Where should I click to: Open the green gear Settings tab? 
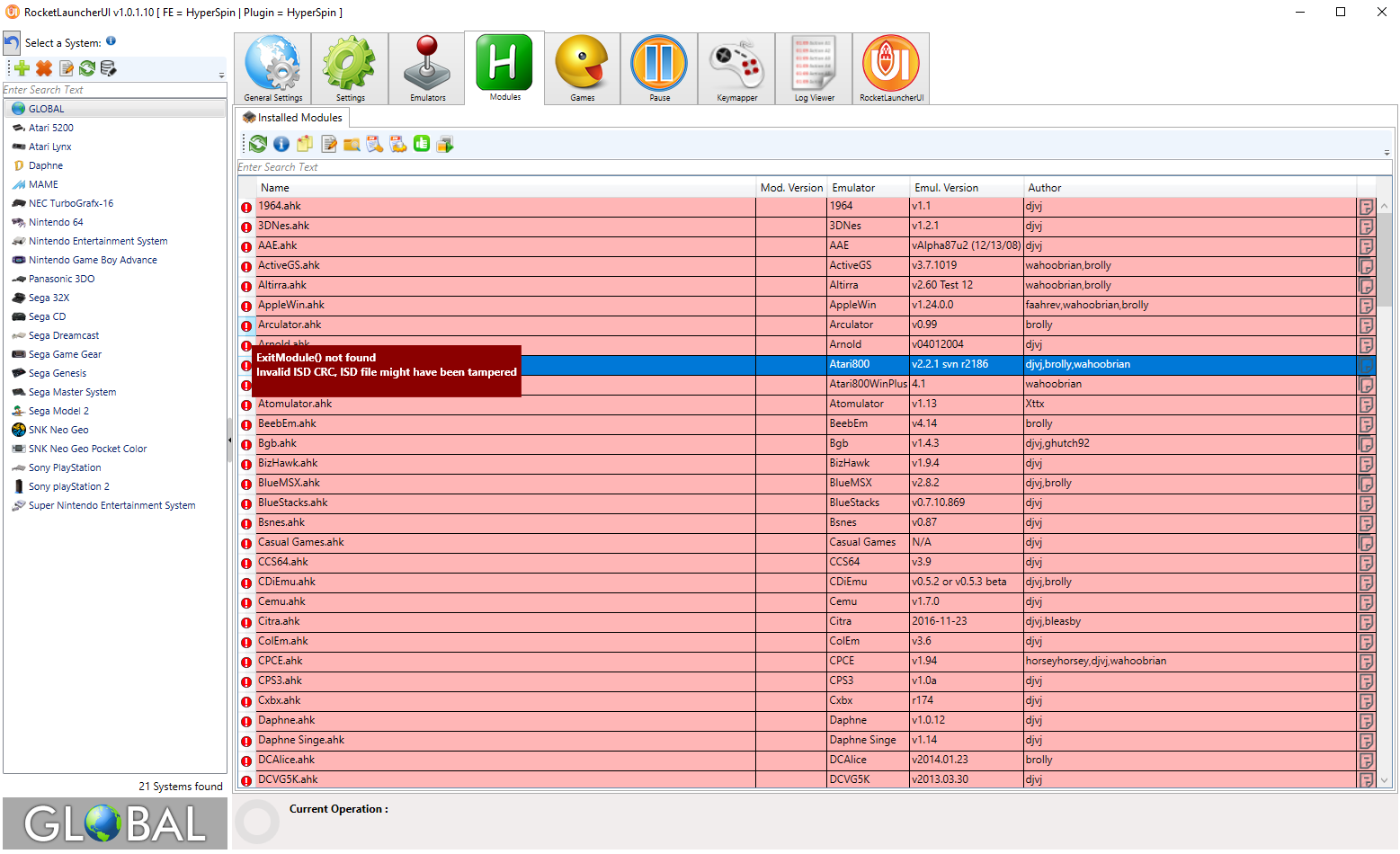click(x=351, y=69)
